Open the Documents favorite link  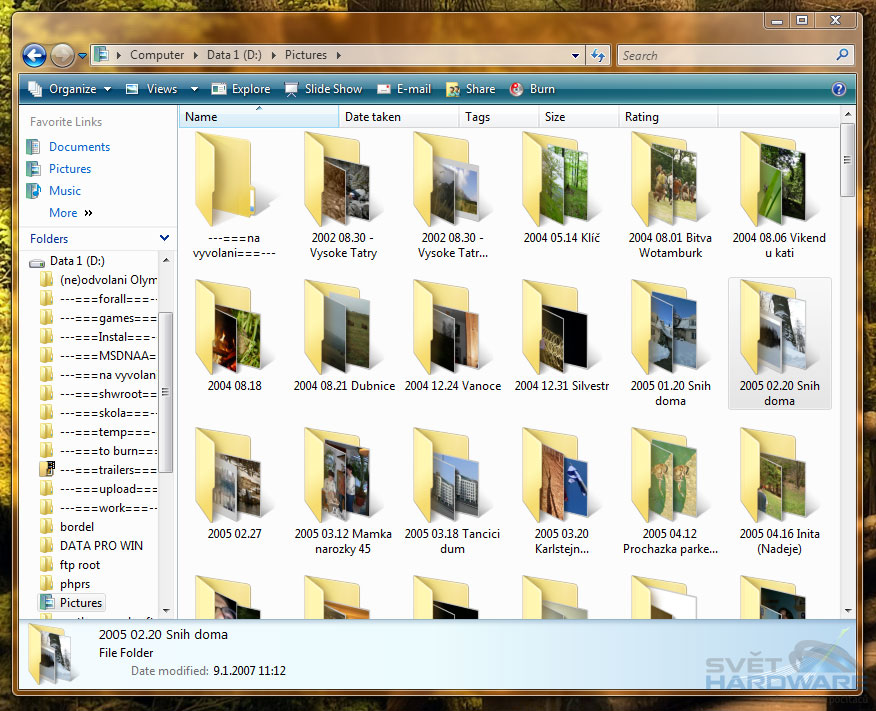(79, 147)
